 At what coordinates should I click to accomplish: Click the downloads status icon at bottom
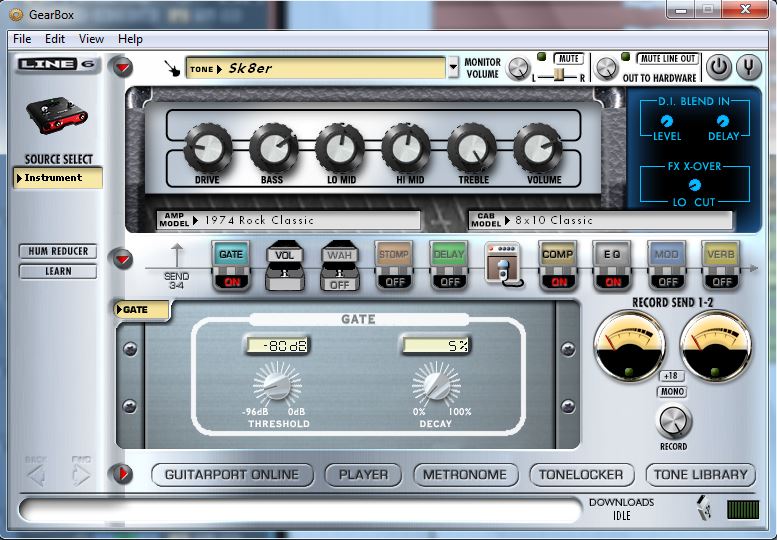pyautogui.click(x=704, y=508)
